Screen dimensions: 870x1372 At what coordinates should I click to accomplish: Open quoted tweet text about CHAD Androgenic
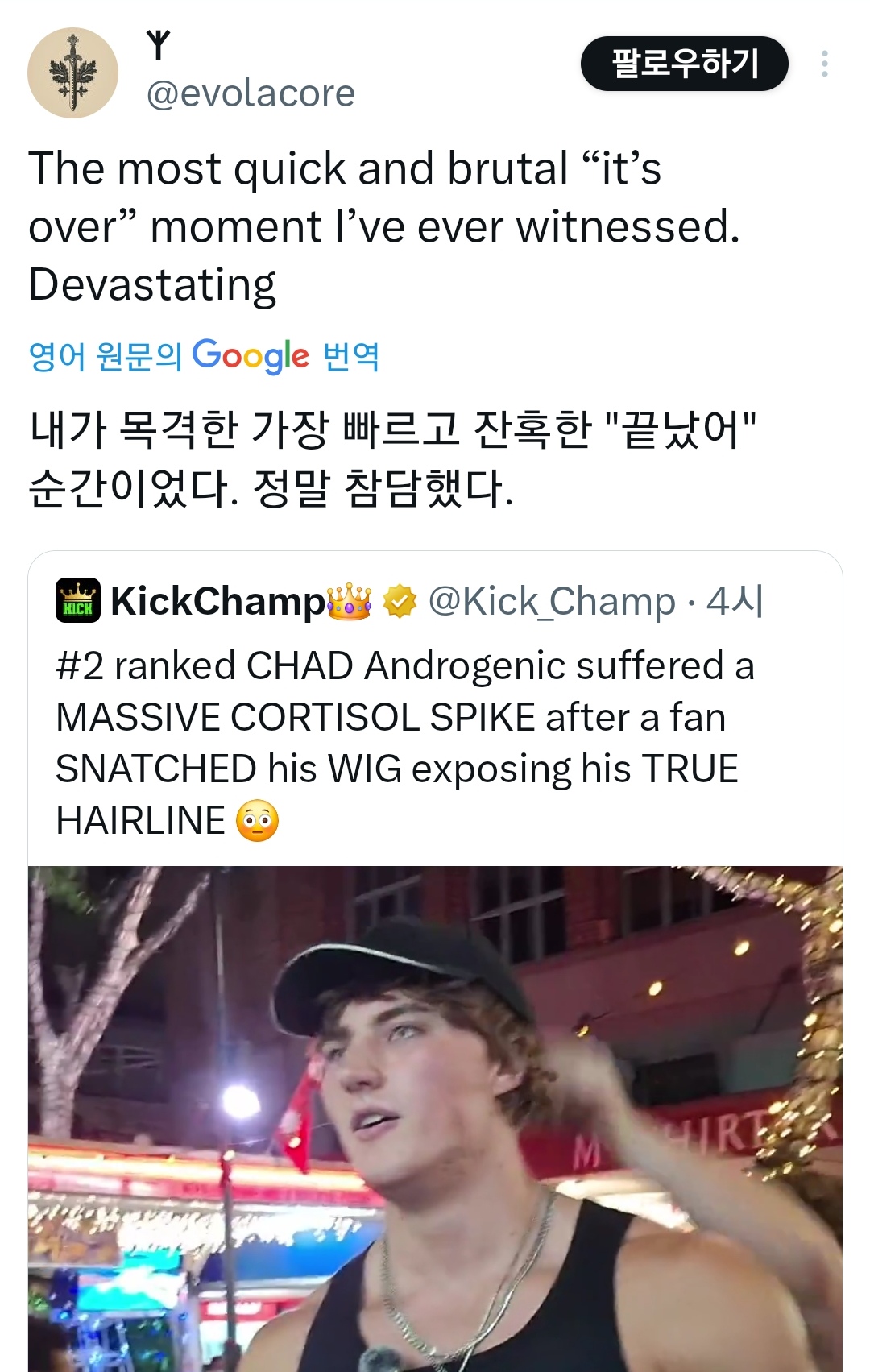click(405, 743)
